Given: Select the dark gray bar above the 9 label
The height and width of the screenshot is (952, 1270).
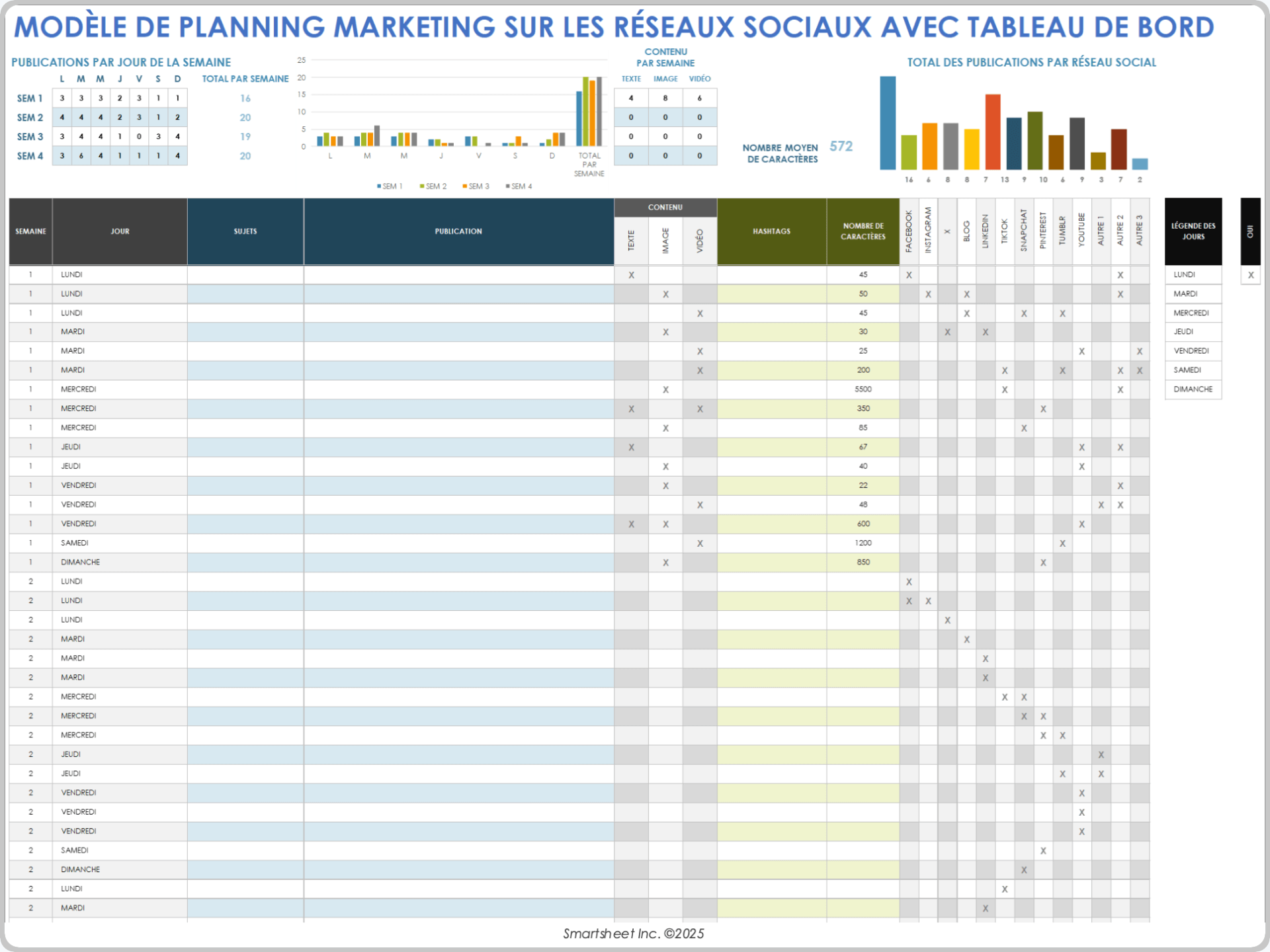Looking at the screenshot, I should [1077, 143].
